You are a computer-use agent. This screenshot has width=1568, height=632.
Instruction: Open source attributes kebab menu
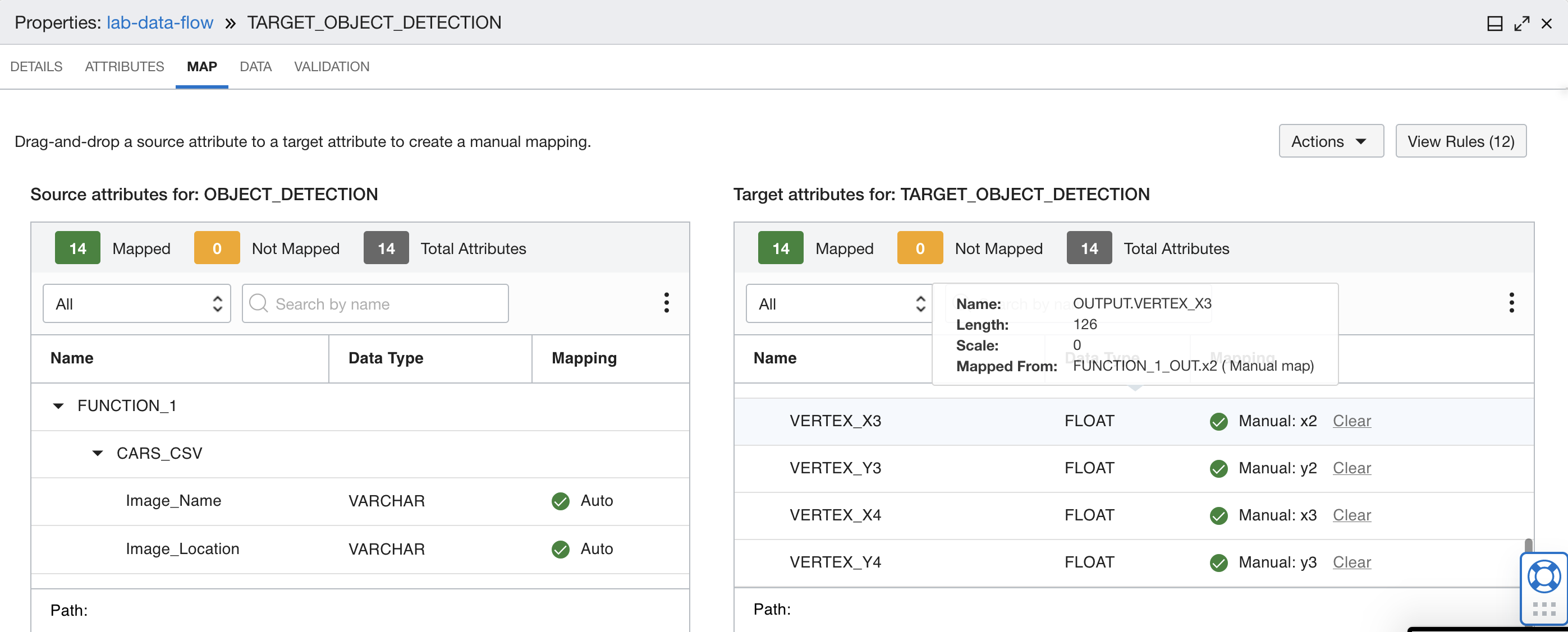(666, 302)
